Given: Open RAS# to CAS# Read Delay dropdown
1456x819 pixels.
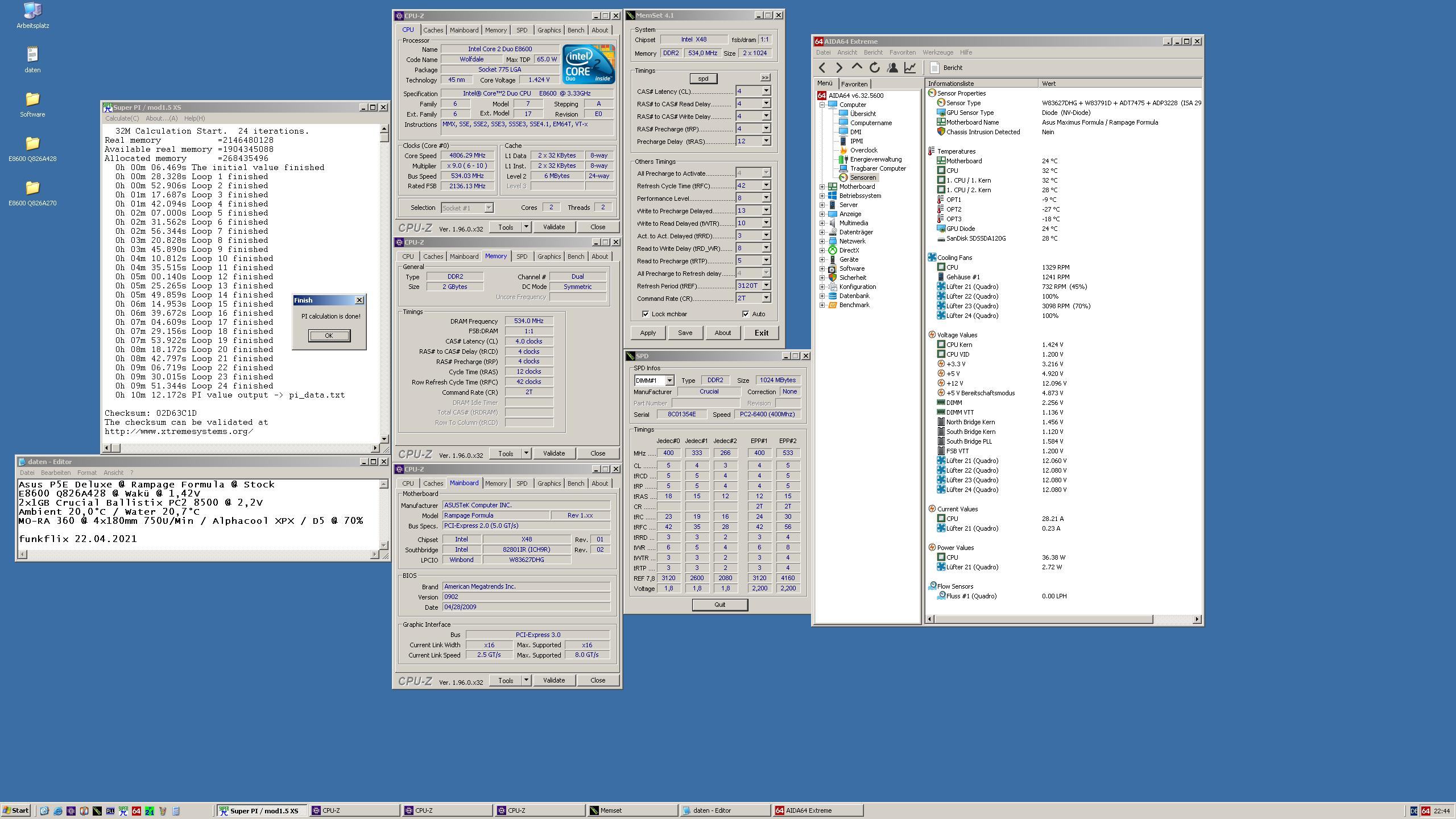Looking at the screenshot, I should (766, 104).
